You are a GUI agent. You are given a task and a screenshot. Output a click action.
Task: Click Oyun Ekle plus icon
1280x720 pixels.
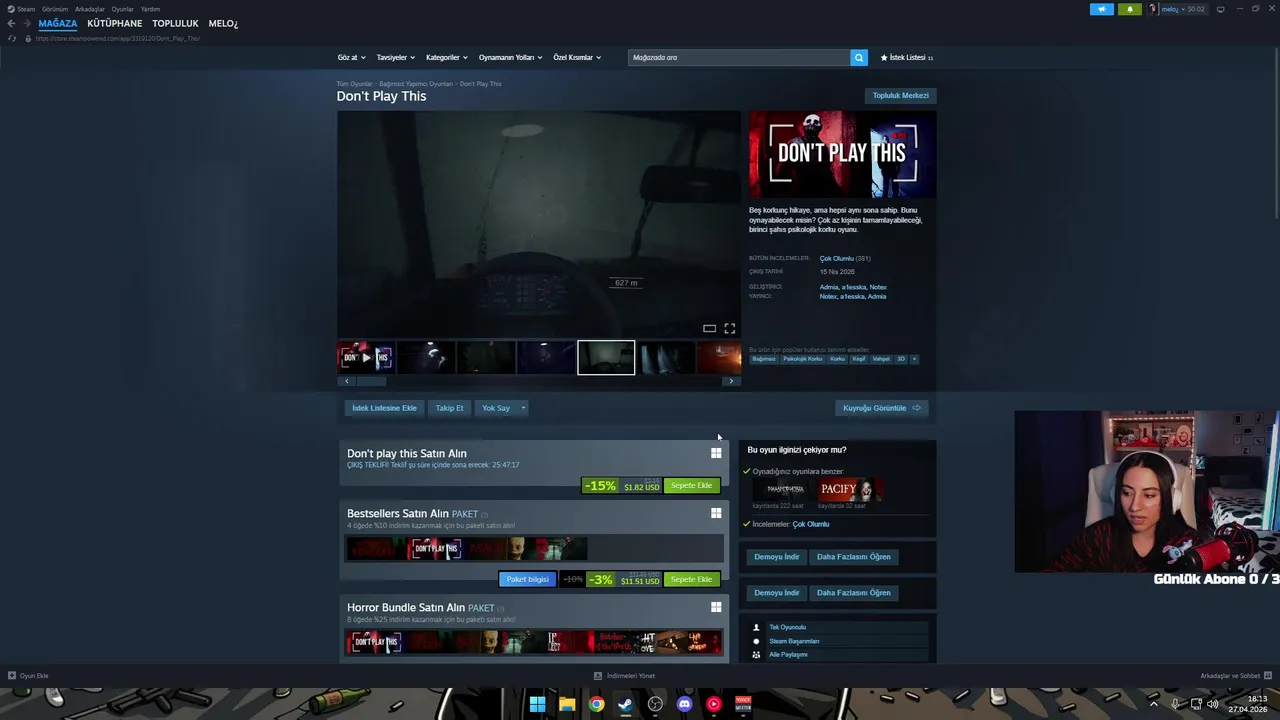click(12, 676)
